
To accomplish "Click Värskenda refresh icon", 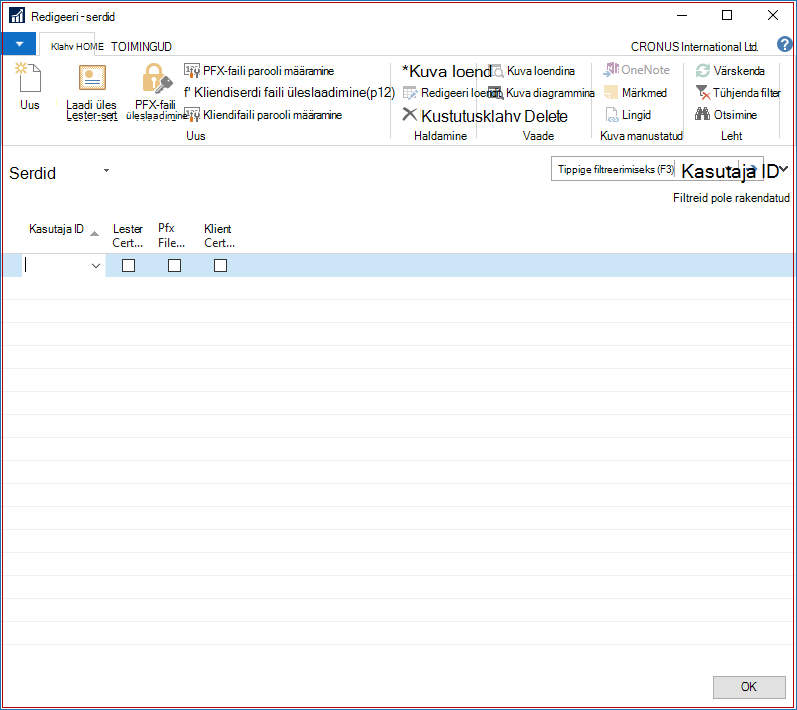I will (x=702, y=71).
